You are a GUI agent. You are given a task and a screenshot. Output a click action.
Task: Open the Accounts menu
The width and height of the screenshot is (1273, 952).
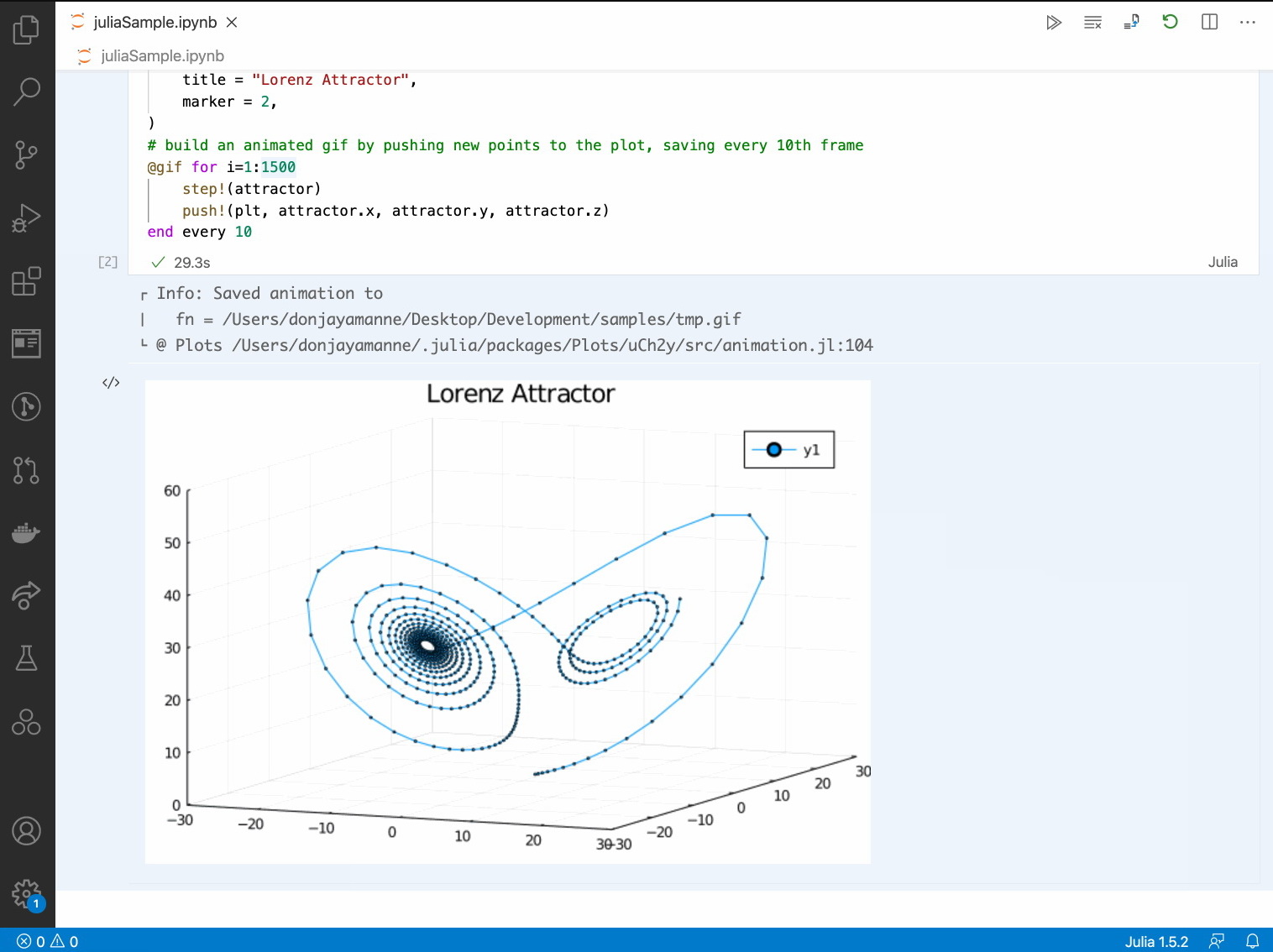[x=27, y=831]
